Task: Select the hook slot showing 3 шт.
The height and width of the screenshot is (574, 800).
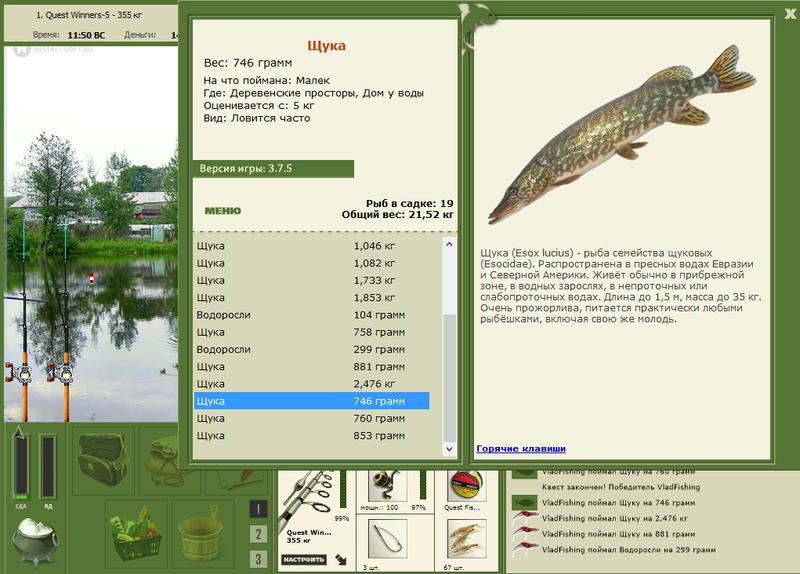Action: coord(388,539)
